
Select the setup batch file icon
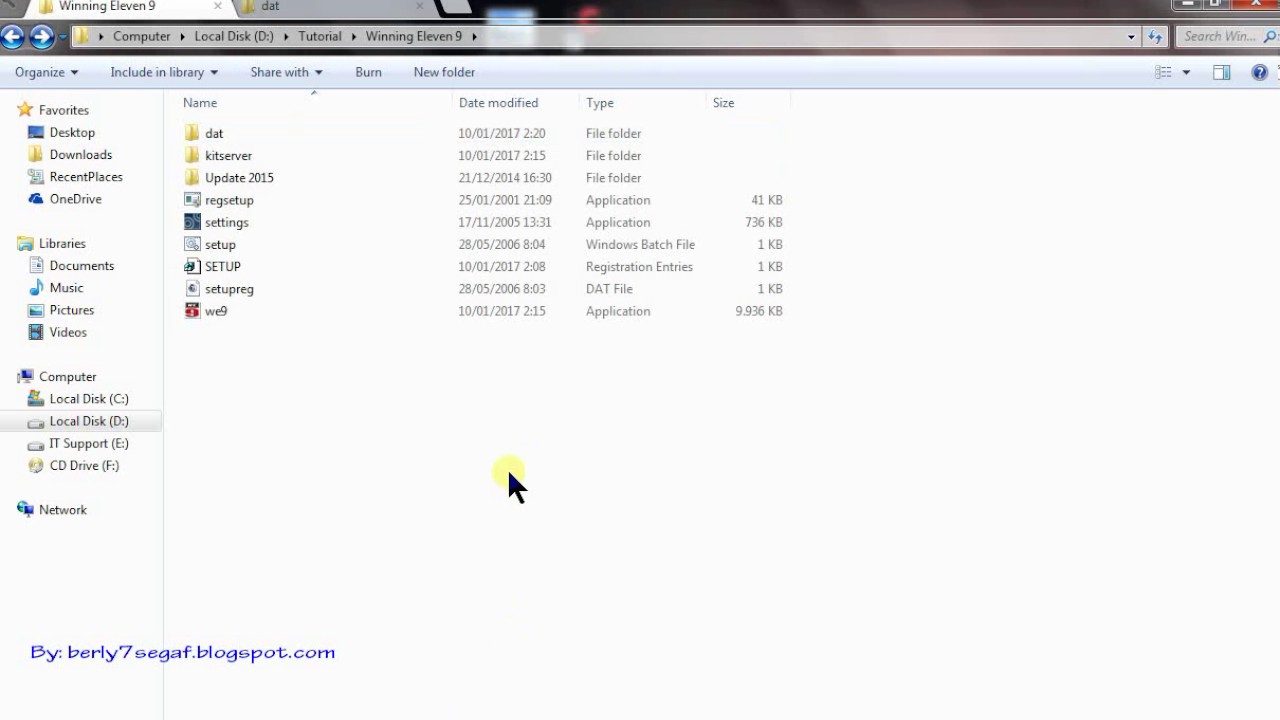click(x=192, y=244)
